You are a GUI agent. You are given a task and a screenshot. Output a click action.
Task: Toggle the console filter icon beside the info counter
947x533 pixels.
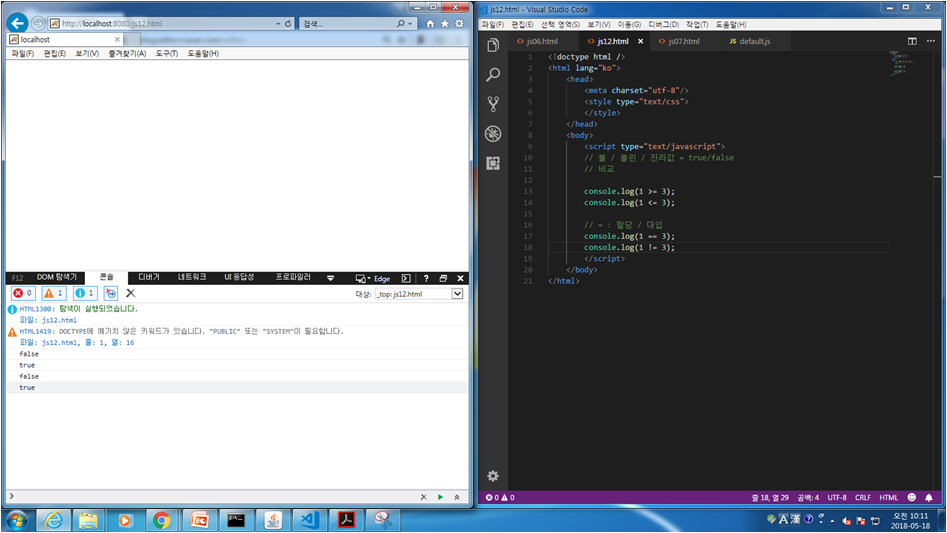[x=111, y=293]
